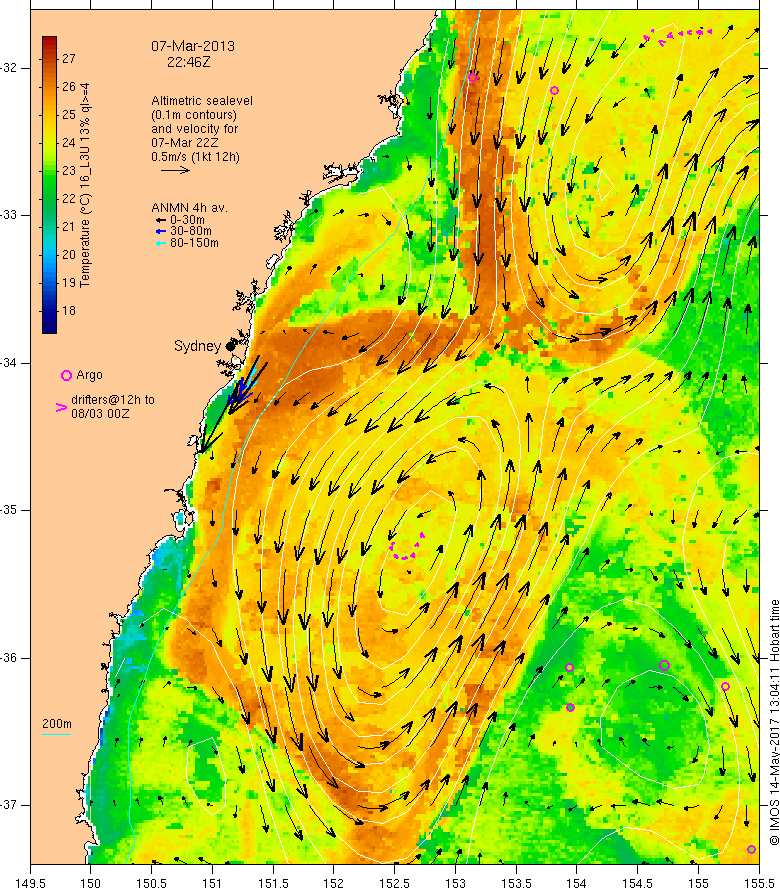Image resolution: width=780 pixels, height=890 pixels.
Task: Click the -37 latitude axis label
Action: coord(9,805)
